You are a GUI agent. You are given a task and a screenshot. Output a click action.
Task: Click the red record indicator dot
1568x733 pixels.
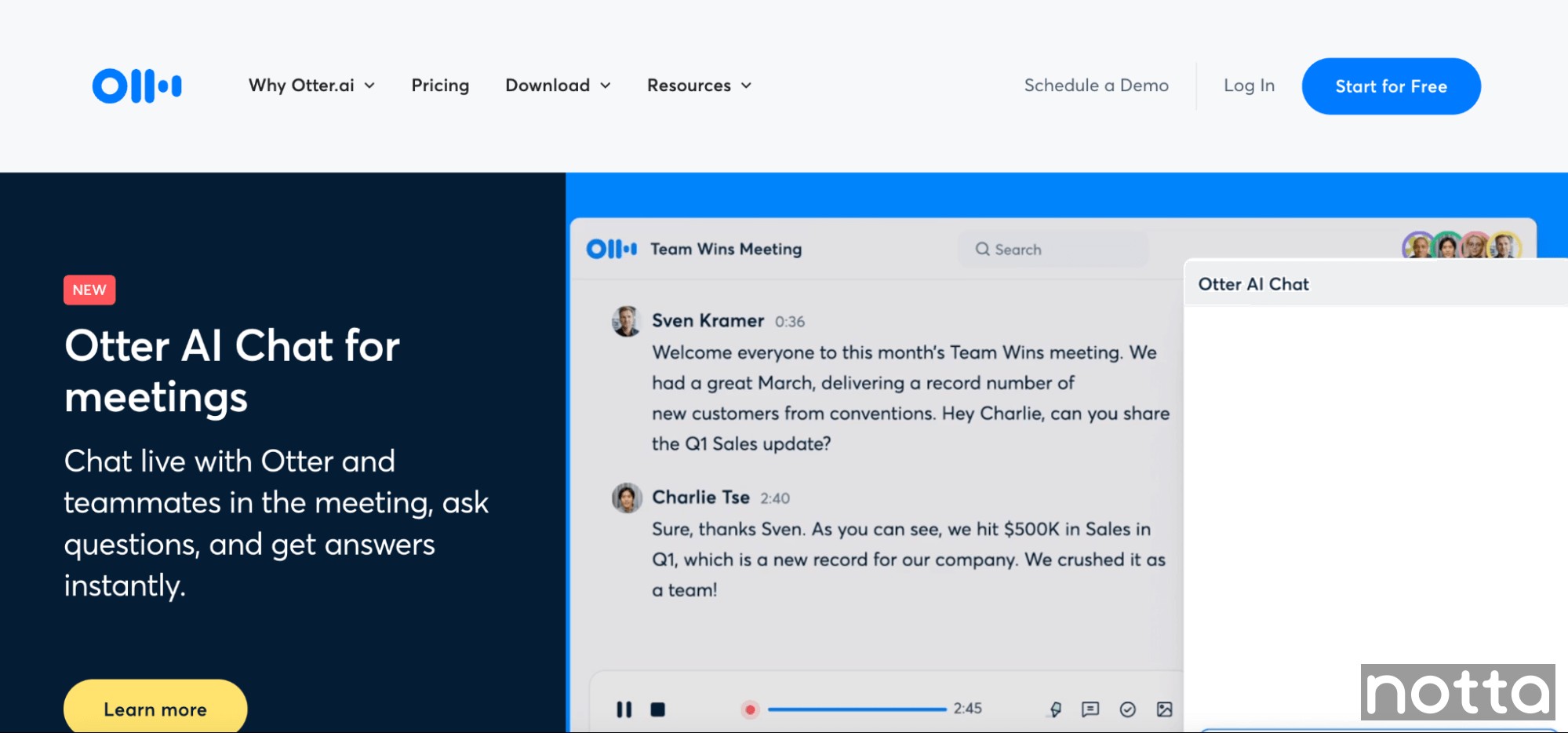pos(750,709)
